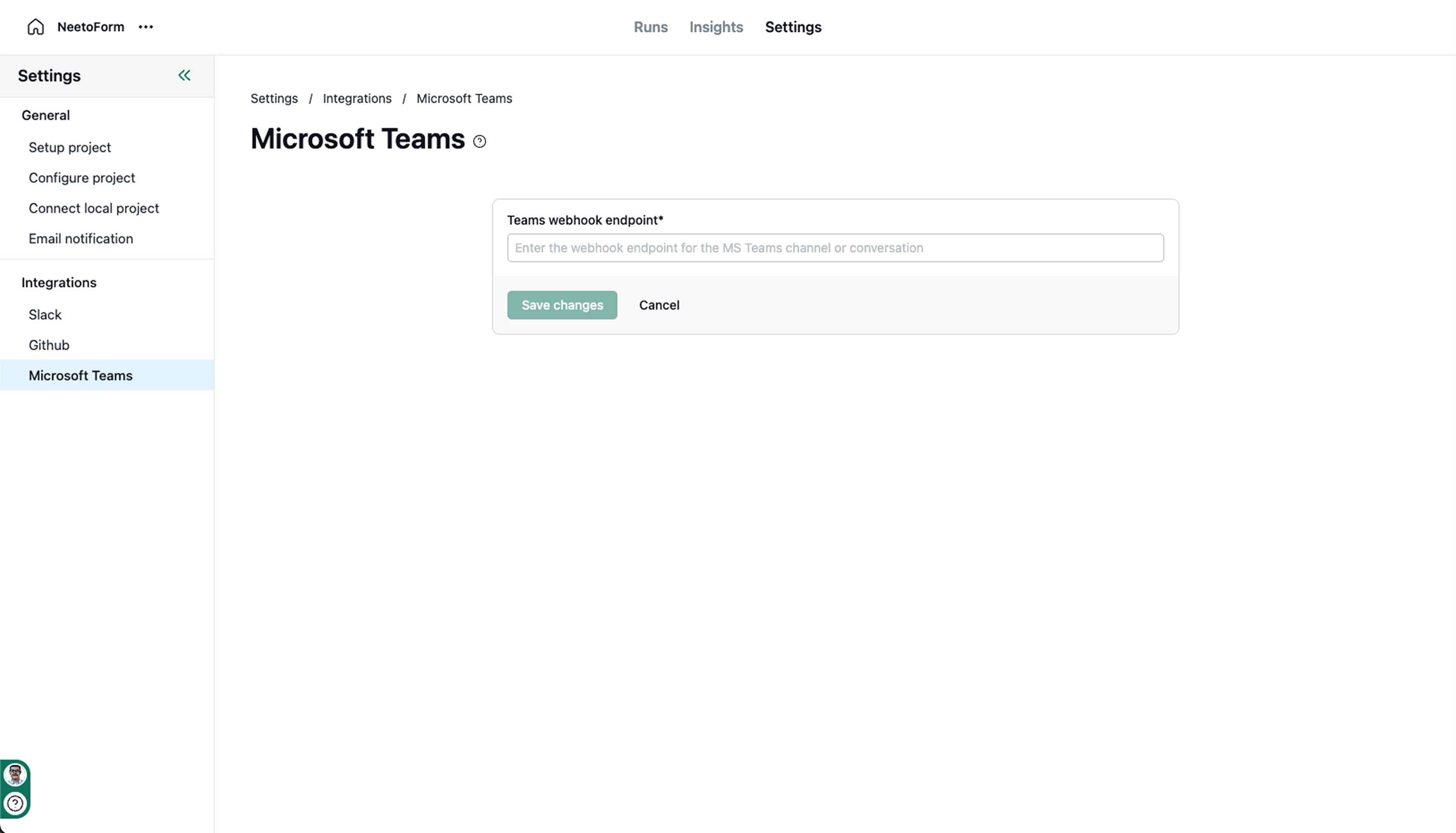1456x833 pixels.
Task: Click Integrations breadcrumb link
Action: click(x=357, y=99)
